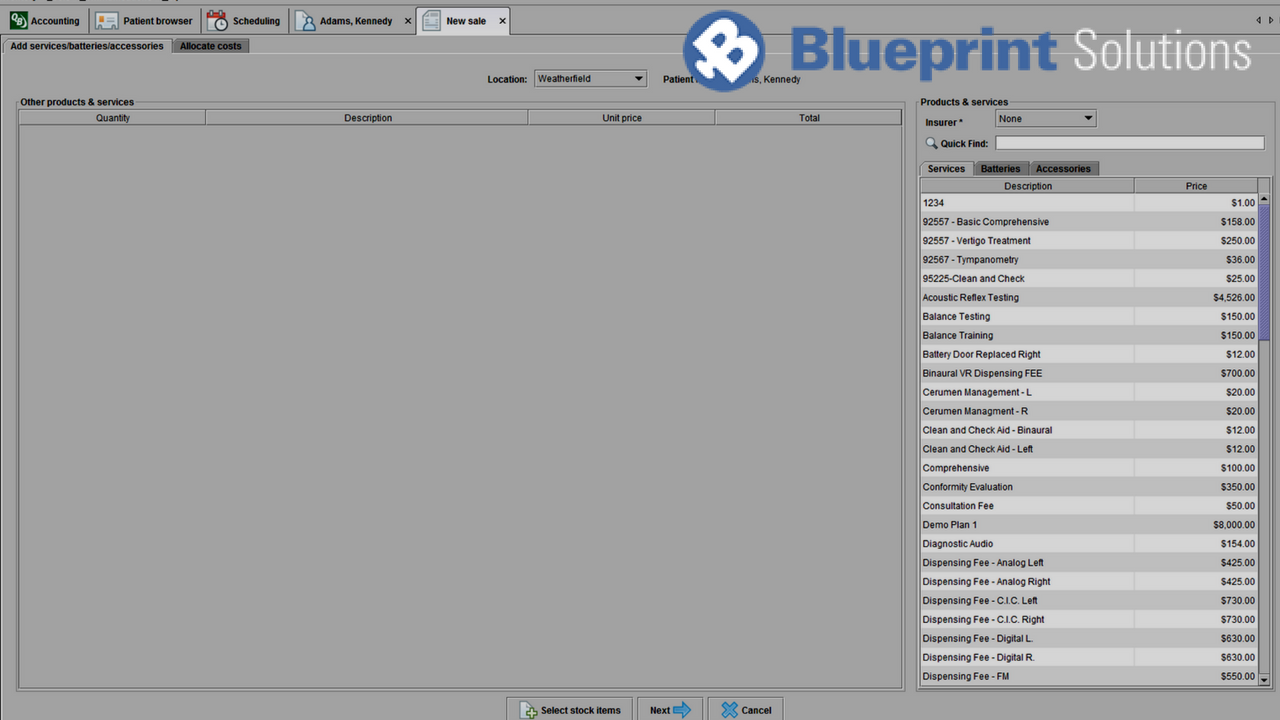The width and height of the screenshot is (1280, 720).
Task: Click the Quick Find magnifier icon
Action: 931,144
